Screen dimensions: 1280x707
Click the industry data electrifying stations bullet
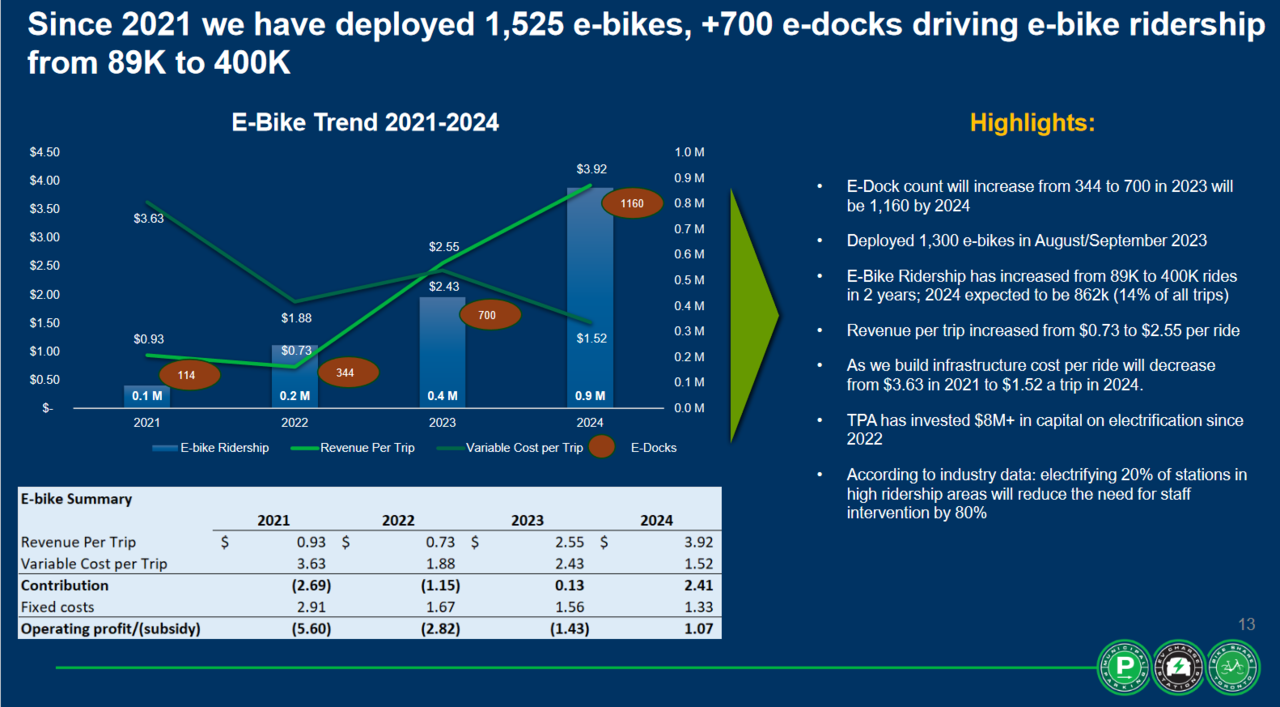click(1047, 493)
